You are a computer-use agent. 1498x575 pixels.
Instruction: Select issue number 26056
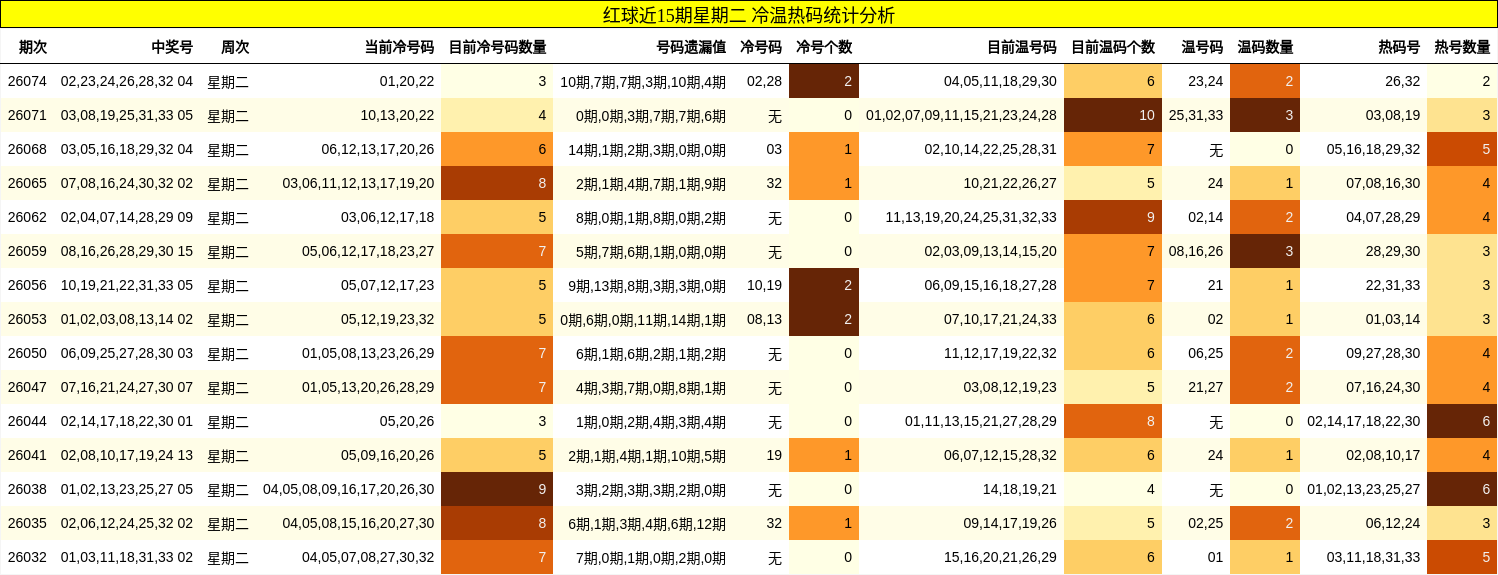[27, 285]
